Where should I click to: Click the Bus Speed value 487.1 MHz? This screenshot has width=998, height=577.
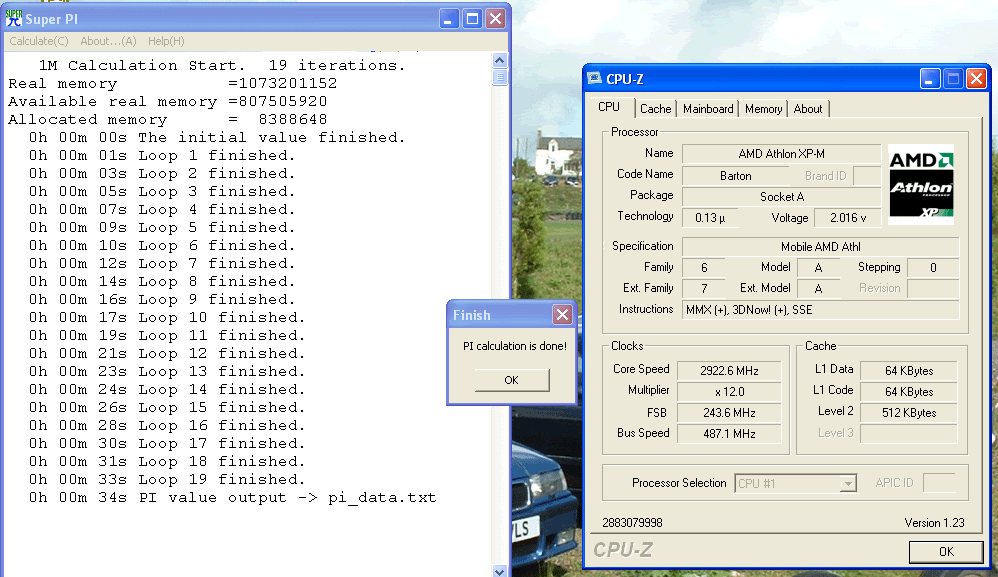729,434
